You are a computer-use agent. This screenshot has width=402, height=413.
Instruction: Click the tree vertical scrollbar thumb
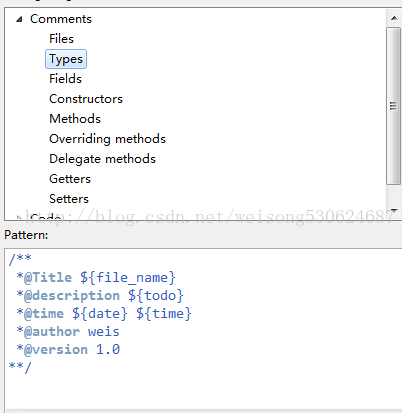tap(394, 106)
